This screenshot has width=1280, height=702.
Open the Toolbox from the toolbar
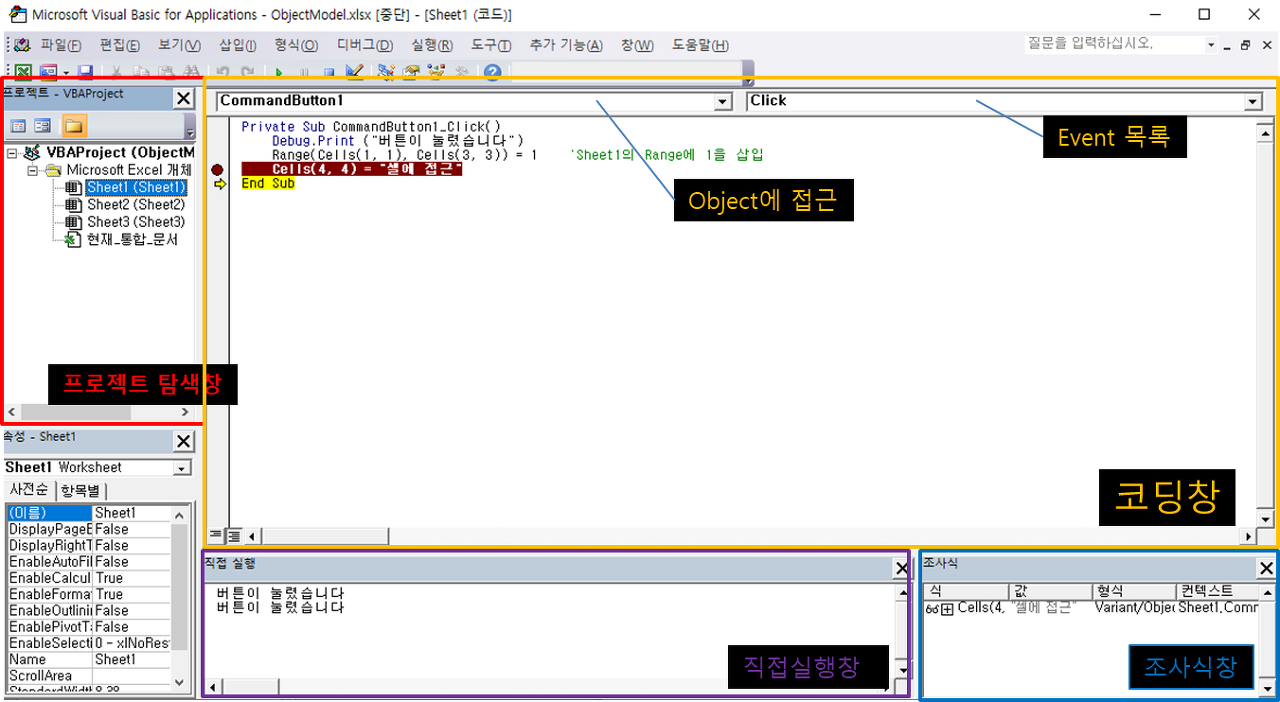[461, 72]
